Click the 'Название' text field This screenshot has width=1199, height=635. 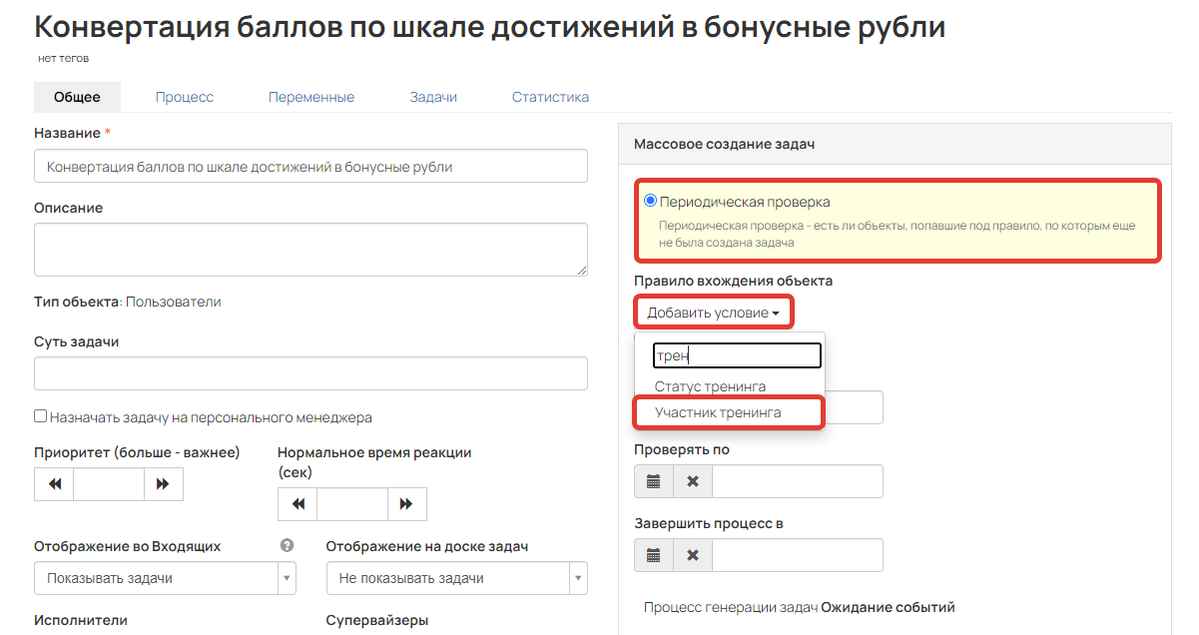tap(310, 166)
